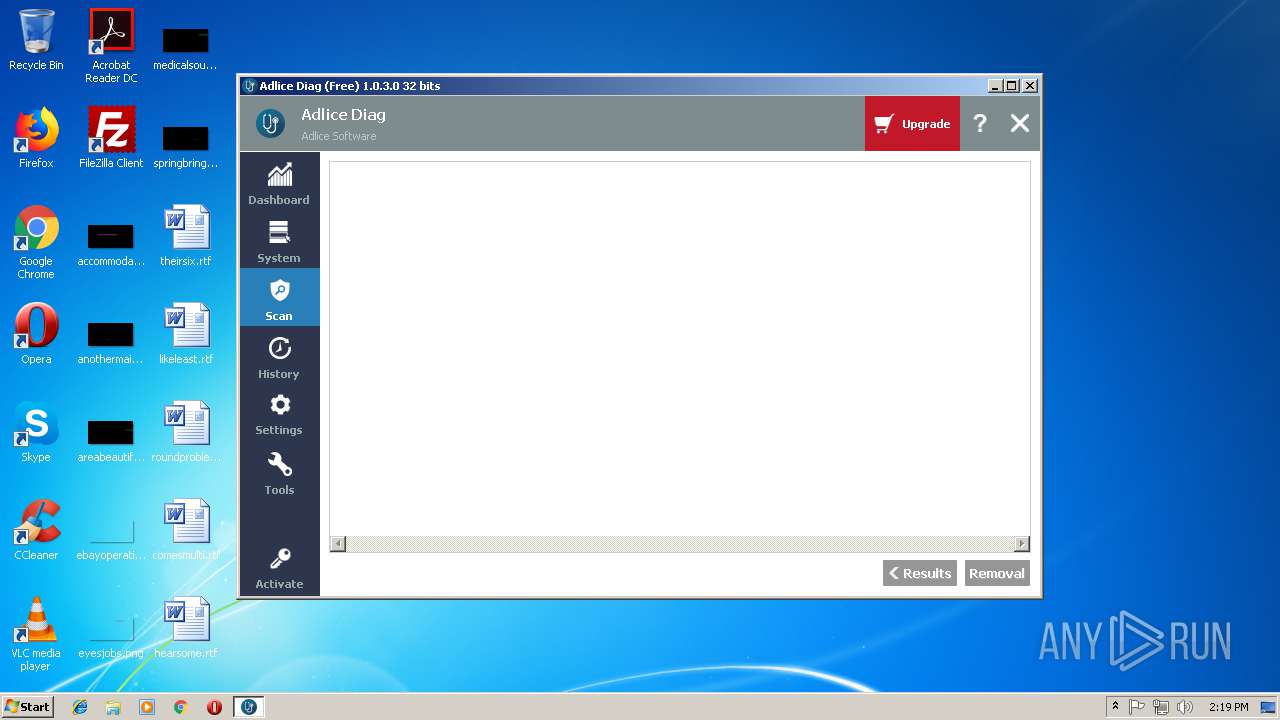Select the Skype desktop icon
The height and width of the screenshot is (720, 1280).
click(x=36, y=432)
